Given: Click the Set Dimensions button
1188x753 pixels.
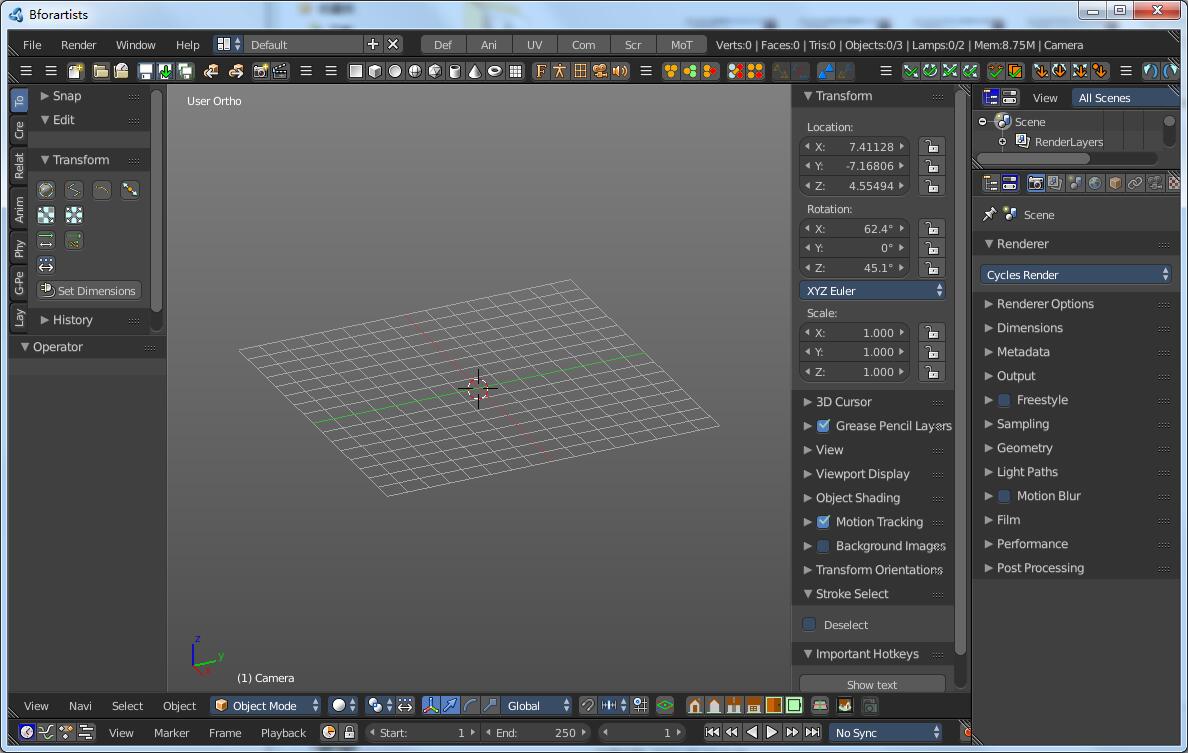Looking at the screenshot, I should (x=89, y=290).
